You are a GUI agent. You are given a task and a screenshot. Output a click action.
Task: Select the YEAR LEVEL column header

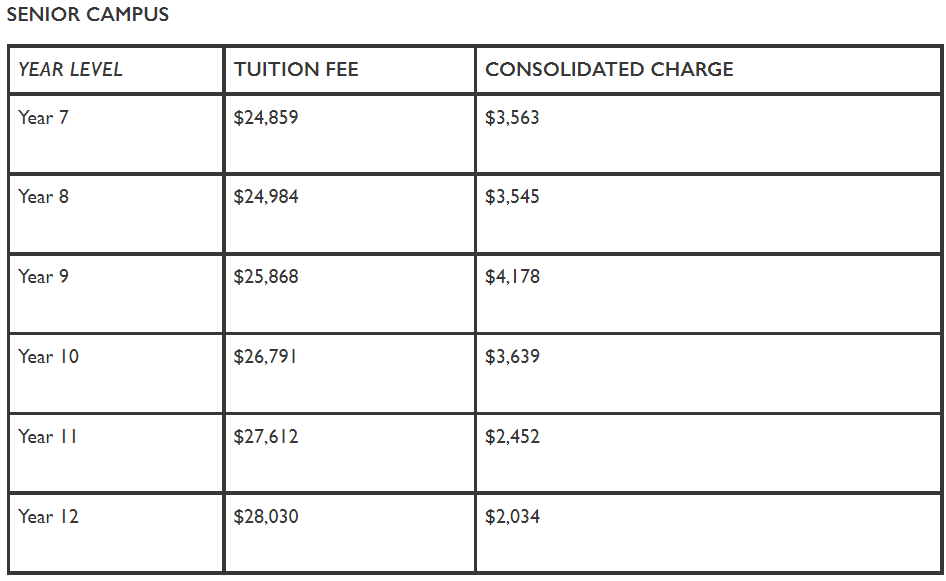[70, 69]
